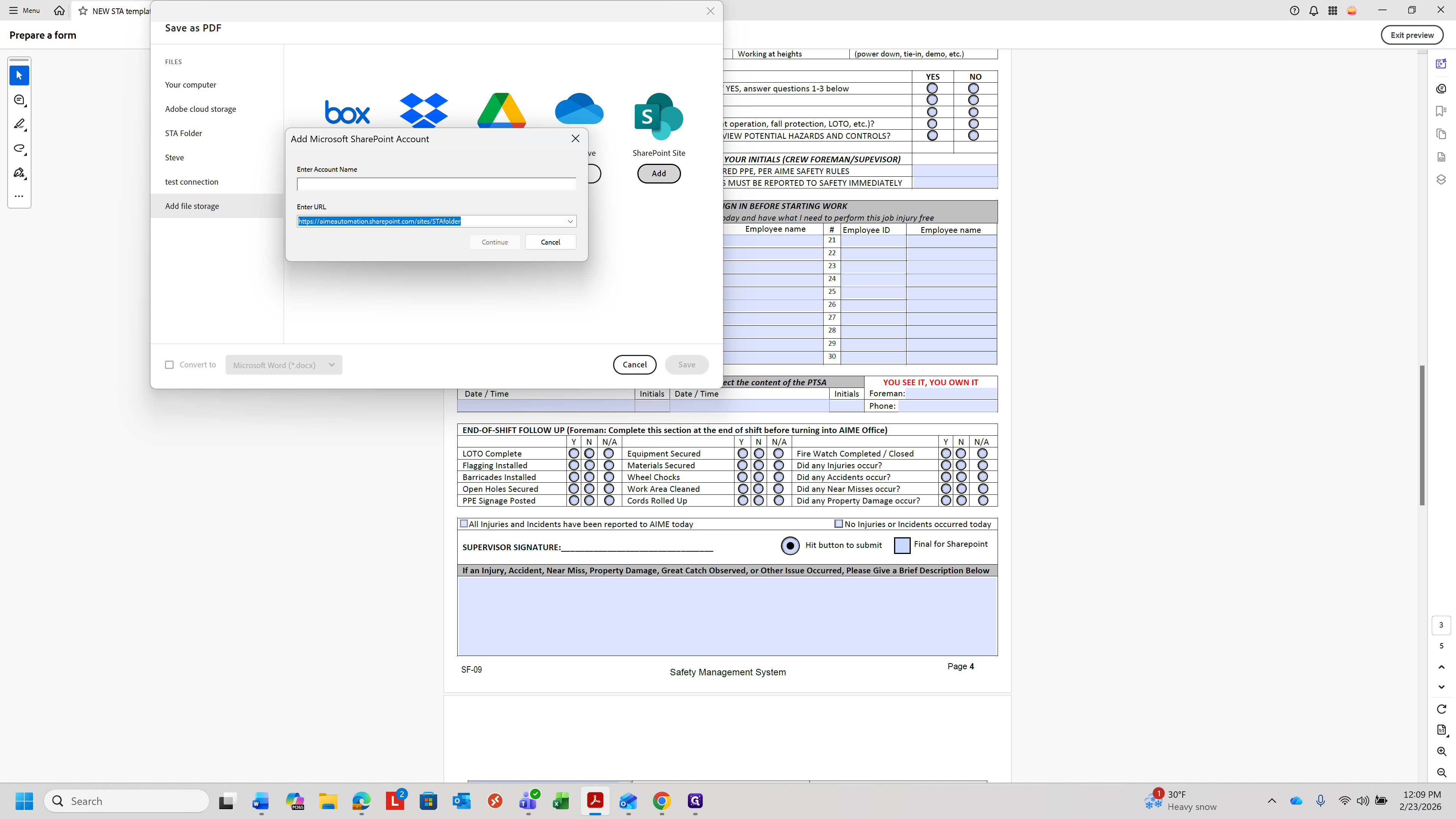Click the SharePoint Site logo icon
The width and height of the screenshot is (1456, 819).
click(x=659, y=116)
